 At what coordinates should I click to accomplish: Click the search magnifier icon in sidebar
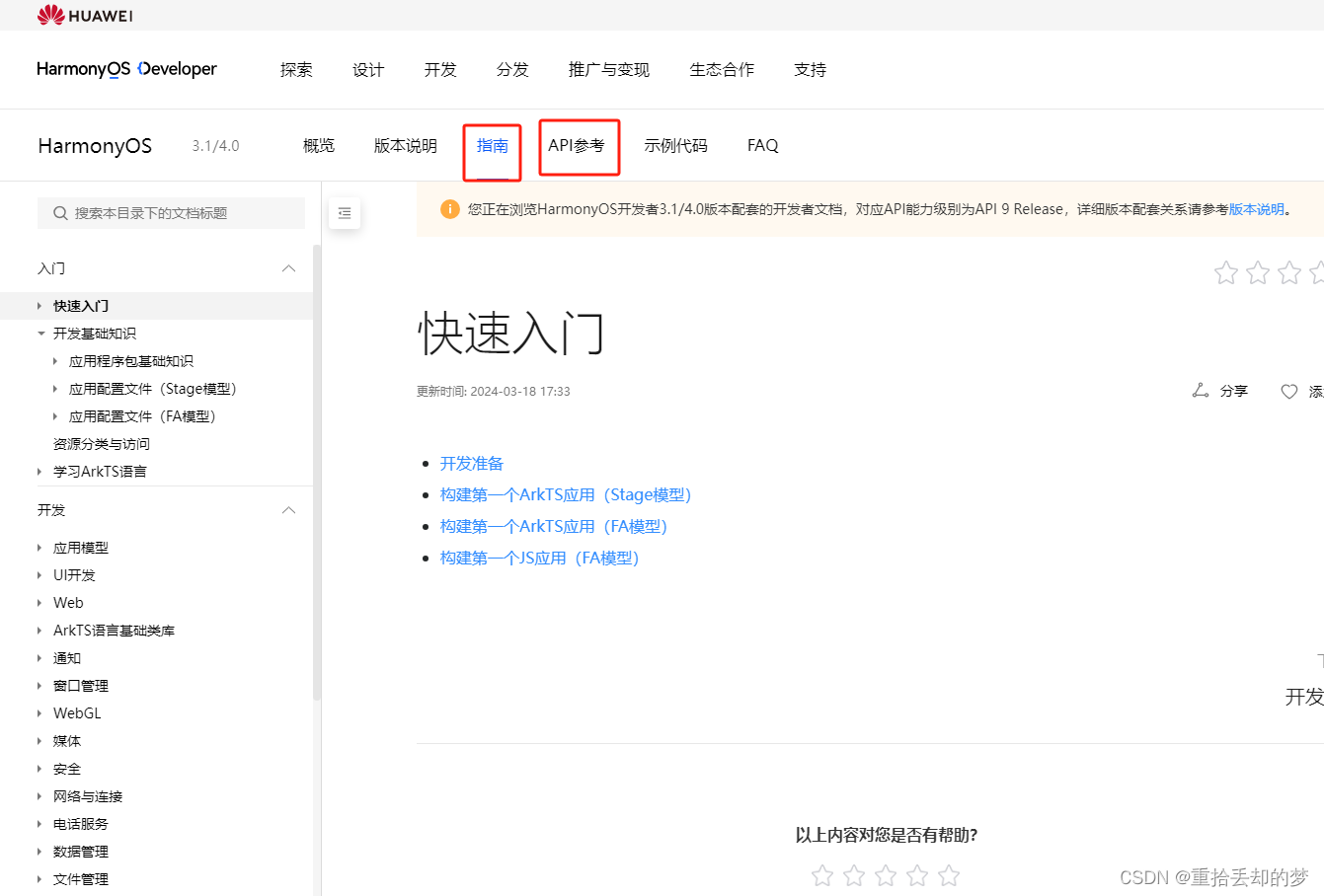(x=60, y=213)
